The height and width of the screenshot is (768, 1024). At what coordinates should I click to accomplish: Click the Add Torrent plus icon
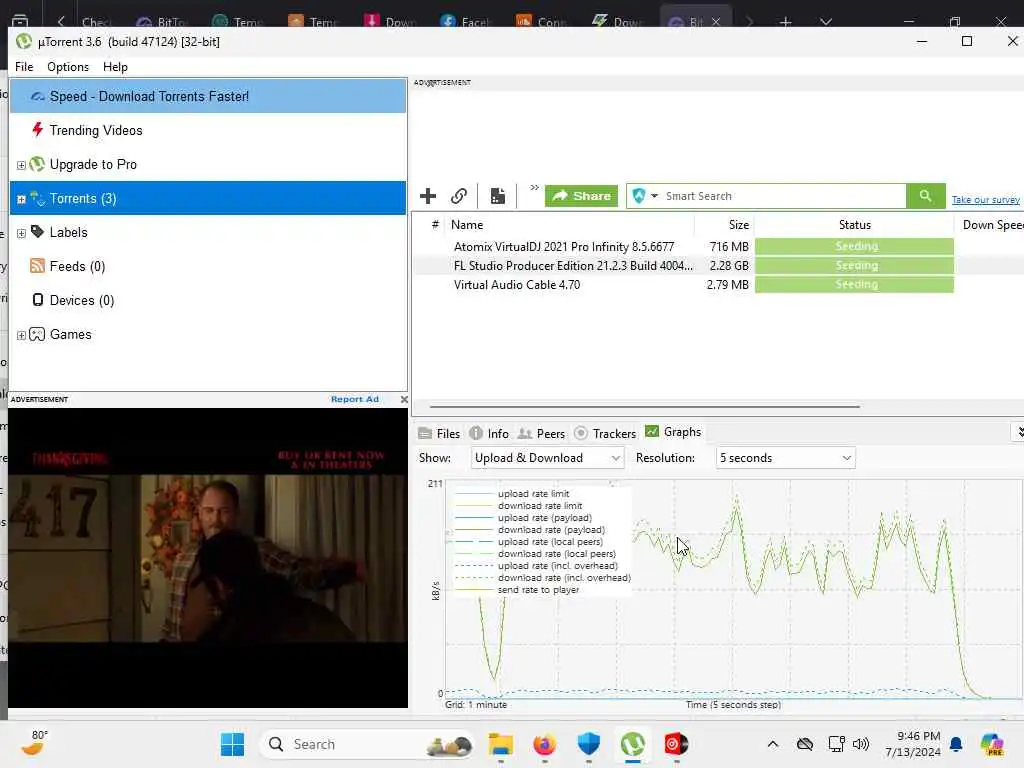428,196
